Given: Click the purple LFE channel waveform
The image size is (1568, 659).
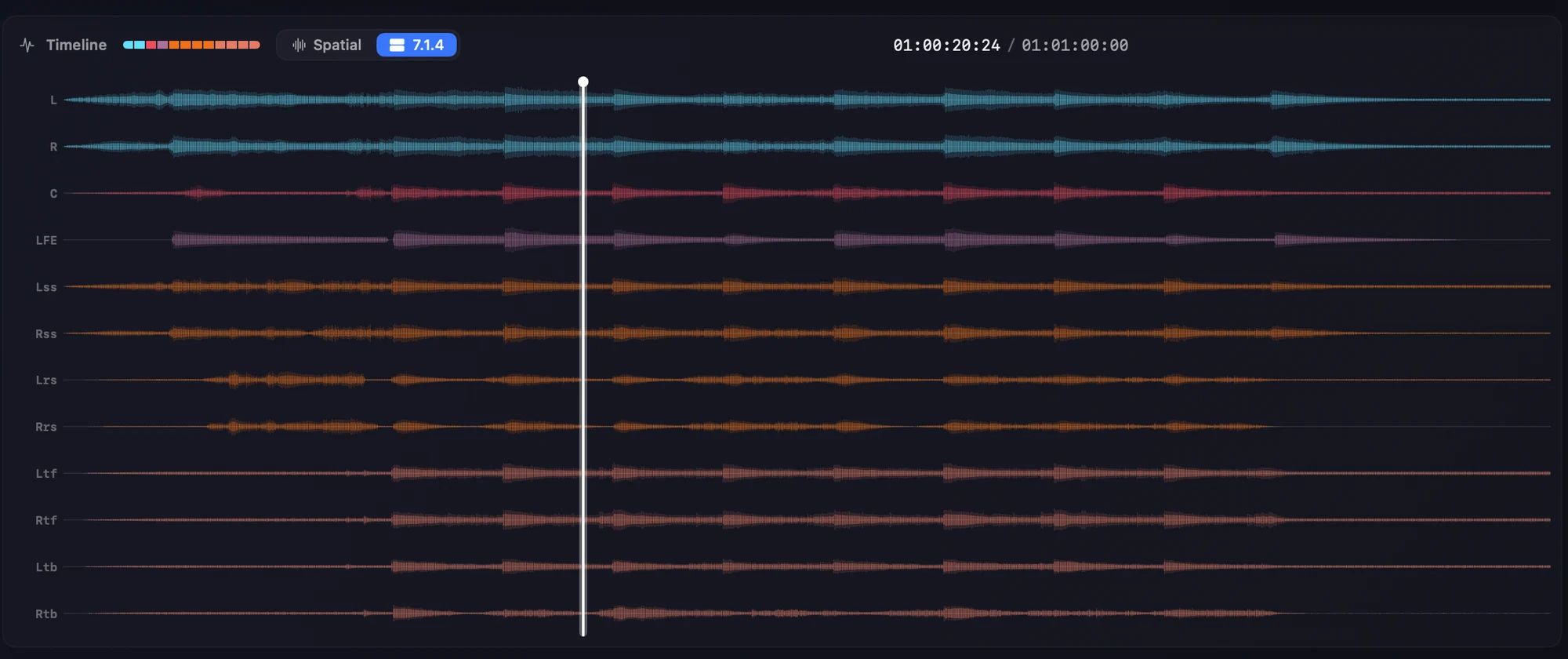Looking at the screenshot, I should click(808, 240).
